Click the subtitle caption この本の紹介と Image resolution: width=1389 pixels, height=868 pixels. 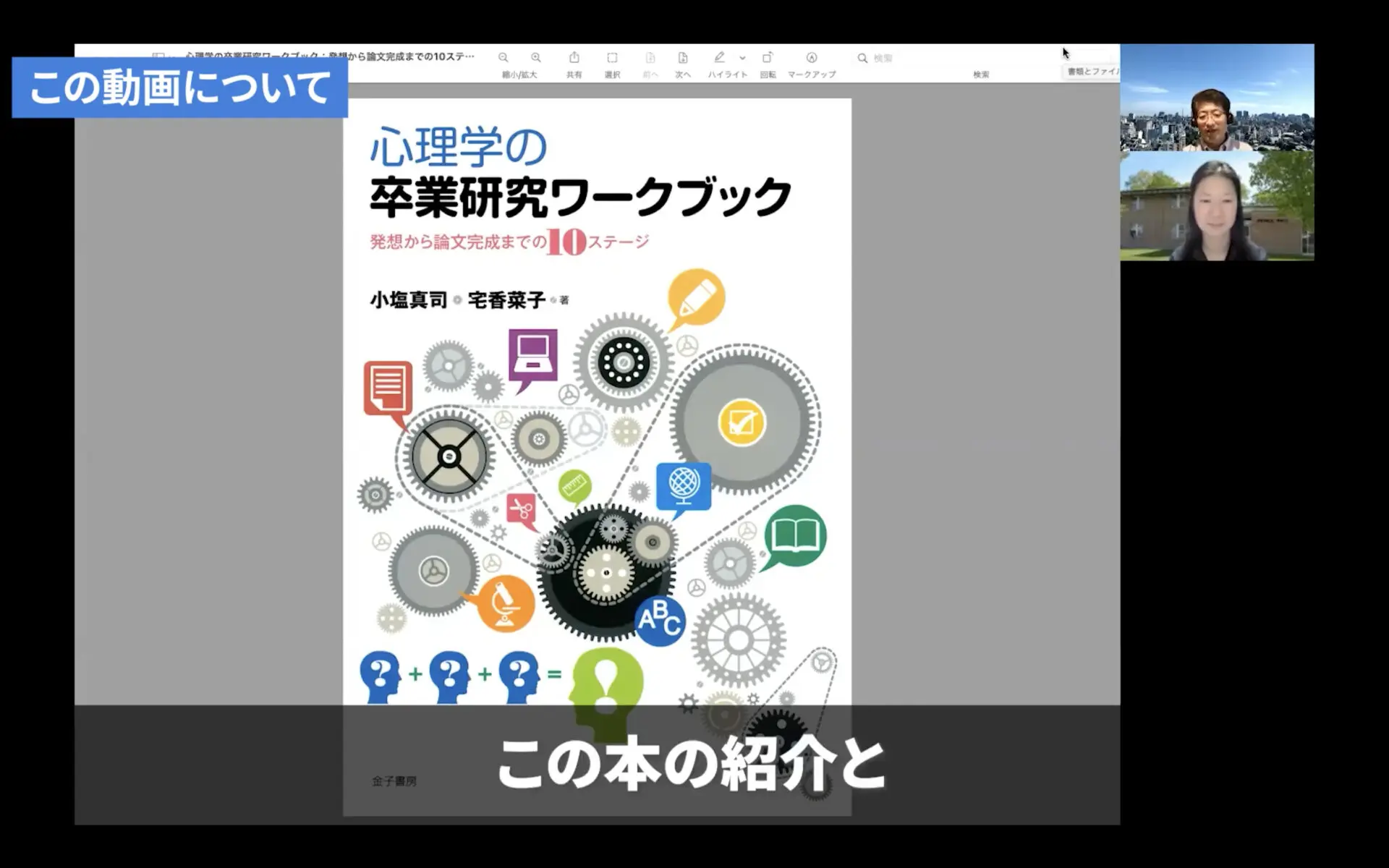pyautogui.click(x=692, y=764)
